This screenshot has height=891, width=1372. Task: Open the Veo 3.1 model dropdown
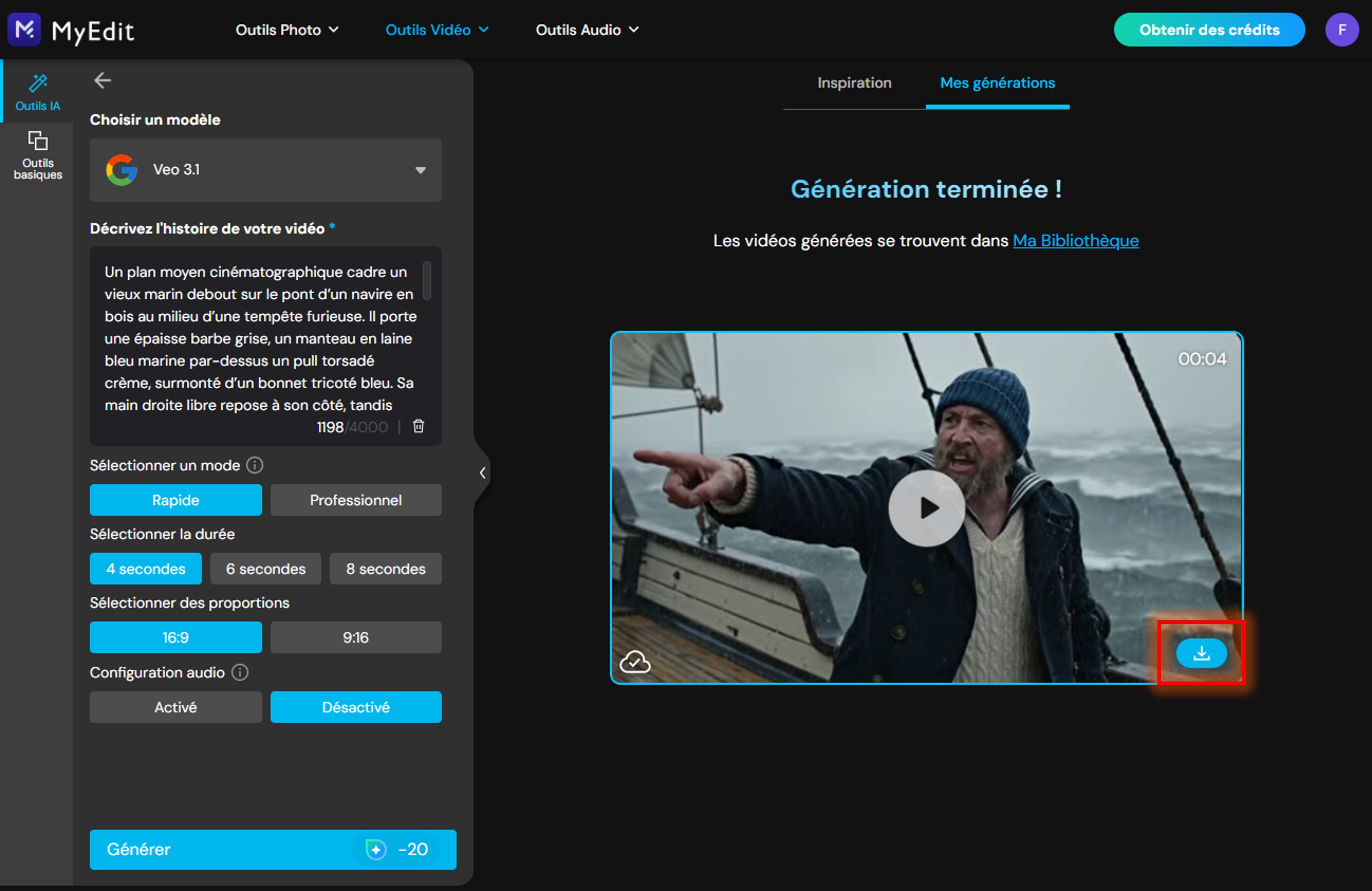265,170
